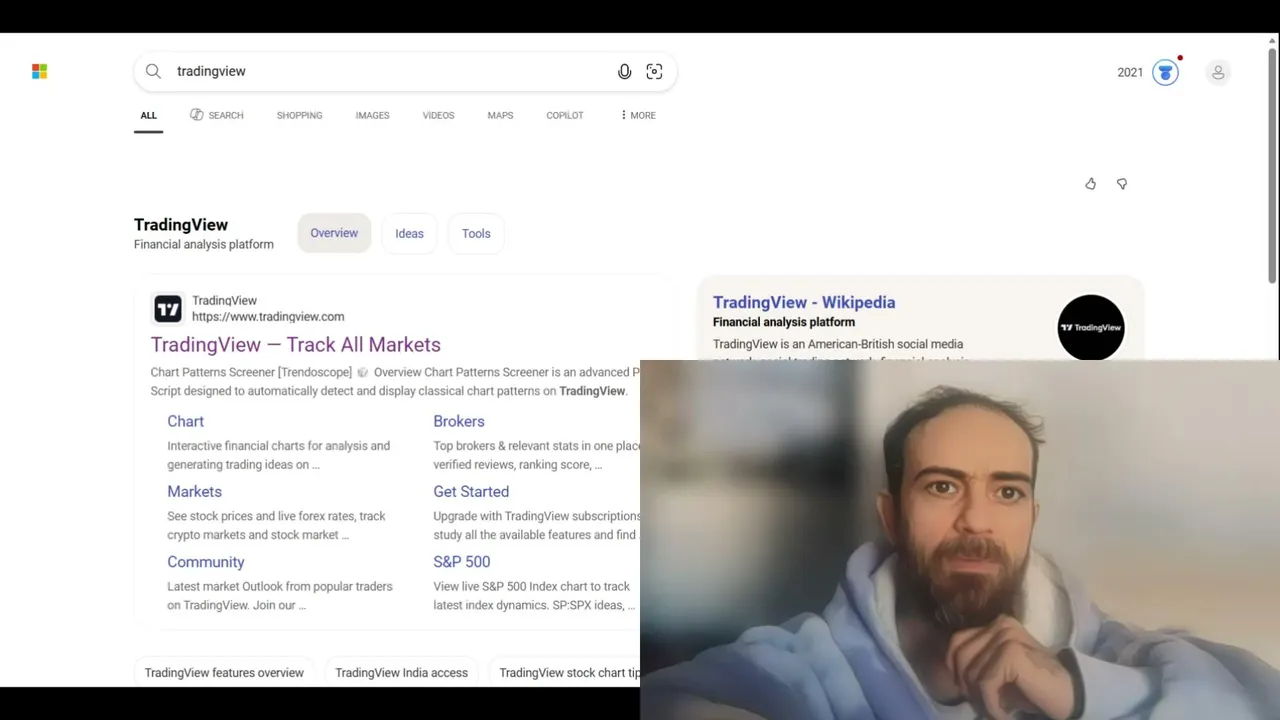Image resolution: width=1280 pixels, height=720 pixels.
Task: Select the ALL results tab
Action: coord(148,116)
